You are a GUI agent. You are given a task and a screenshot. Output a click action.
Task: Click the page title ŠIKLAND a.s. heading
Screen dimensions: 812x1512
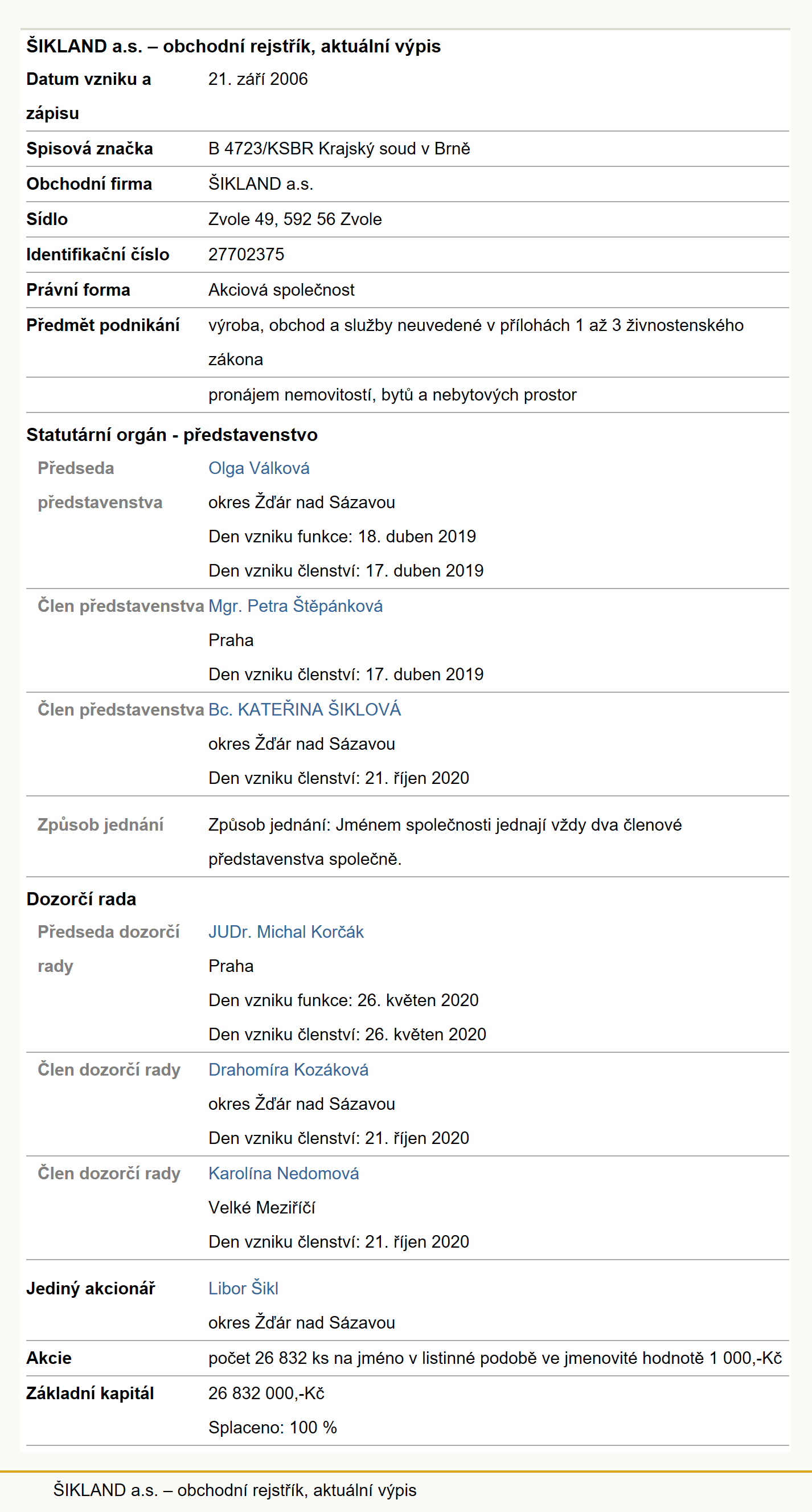[233, 46]
